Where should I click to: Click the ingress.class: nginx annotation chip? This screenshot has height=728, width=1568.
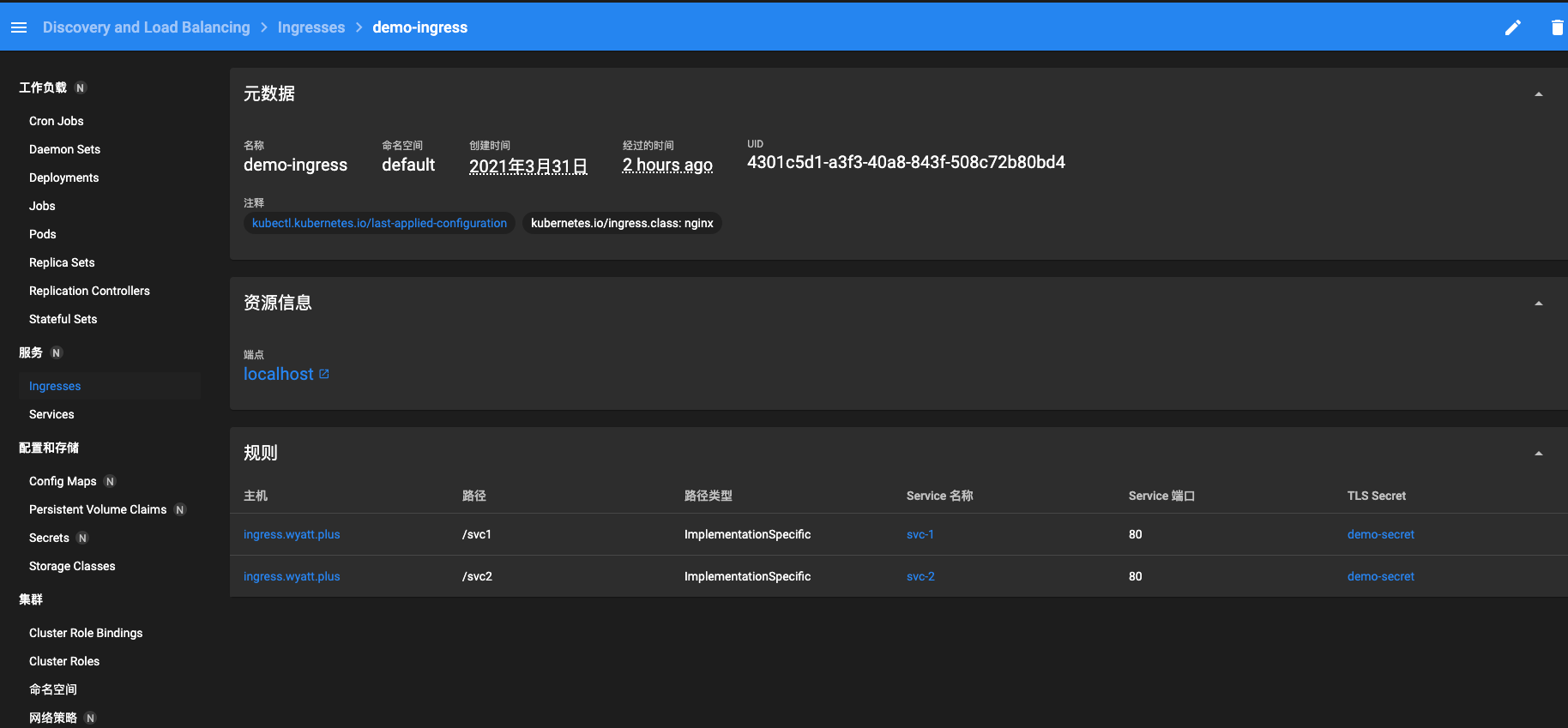pos(622,223)
